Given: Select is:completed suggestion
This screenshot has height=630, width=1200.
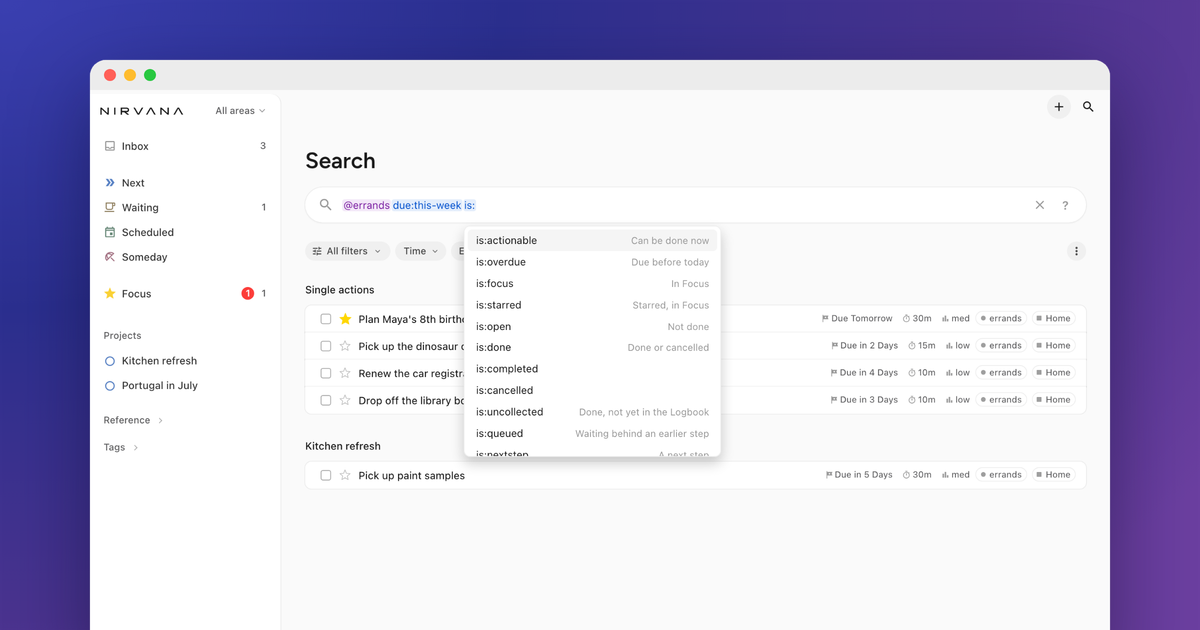Looking at the screenshot, I should click(x=592, y=369).
